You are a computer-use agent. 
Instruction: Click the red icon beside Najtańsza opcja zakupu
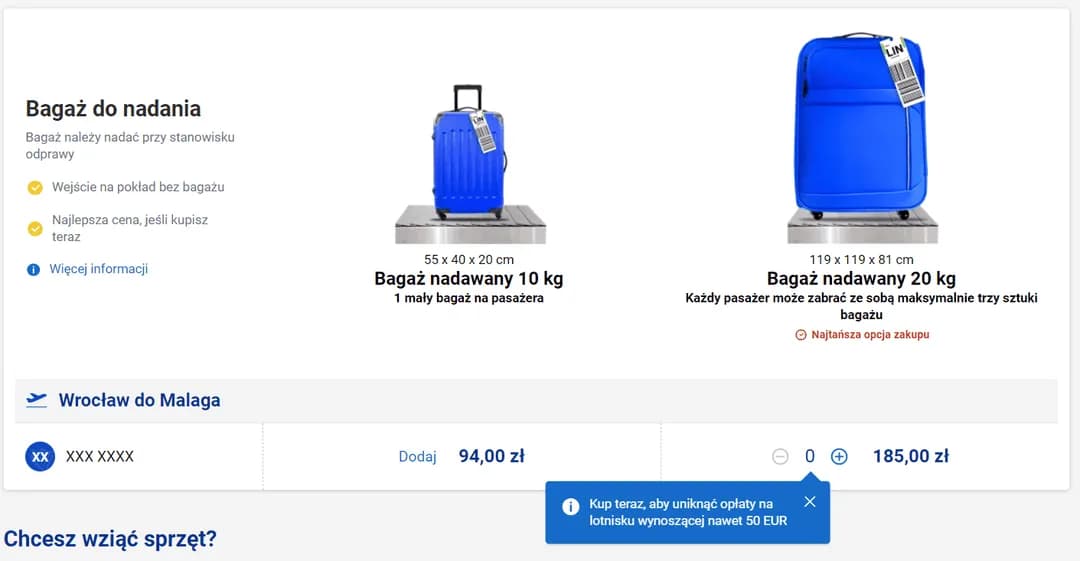(800, 335)
